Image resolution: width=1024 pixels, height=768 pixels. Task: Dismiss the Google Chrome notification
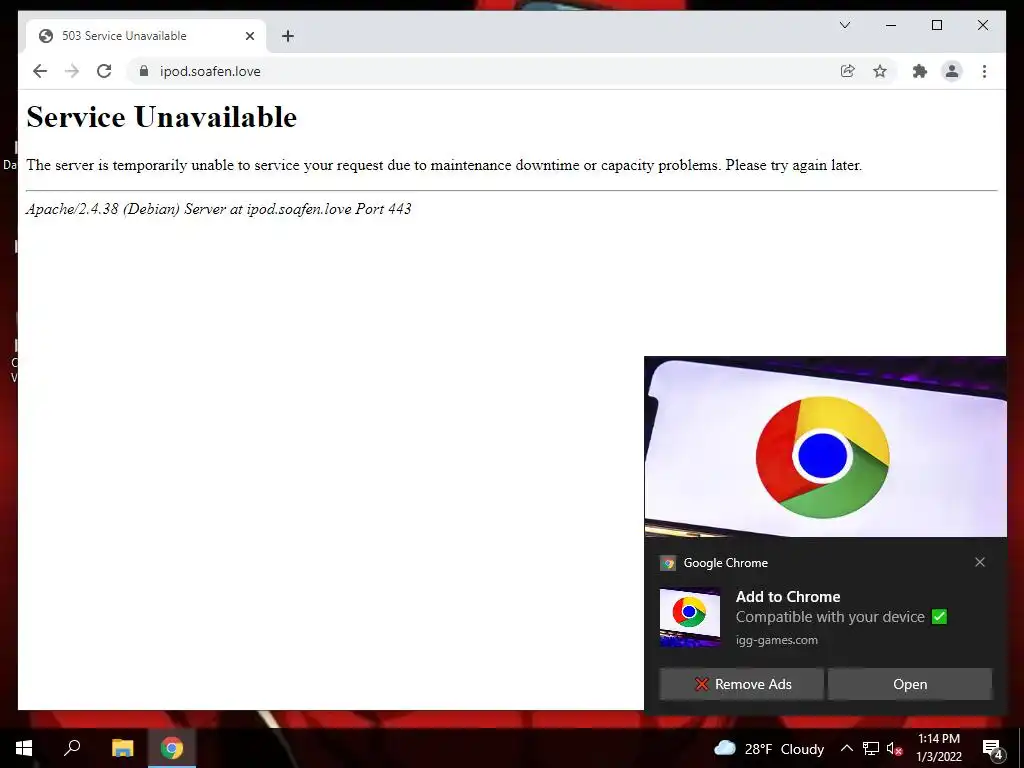(980, 562)
